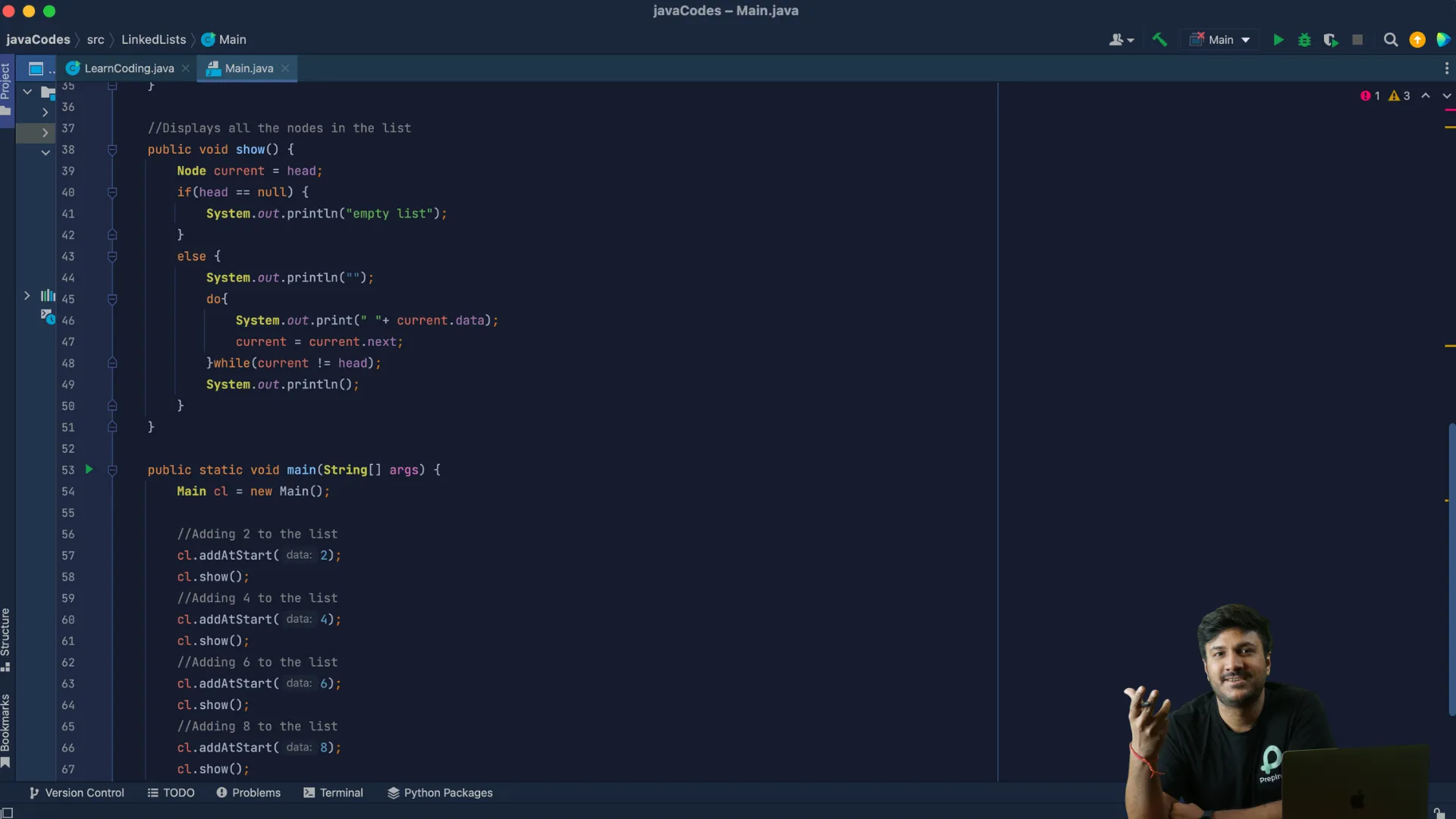The image size is (1456, 819).
Task: Open Search Everywhere magnifier icon
Action: click(1390, 40)
